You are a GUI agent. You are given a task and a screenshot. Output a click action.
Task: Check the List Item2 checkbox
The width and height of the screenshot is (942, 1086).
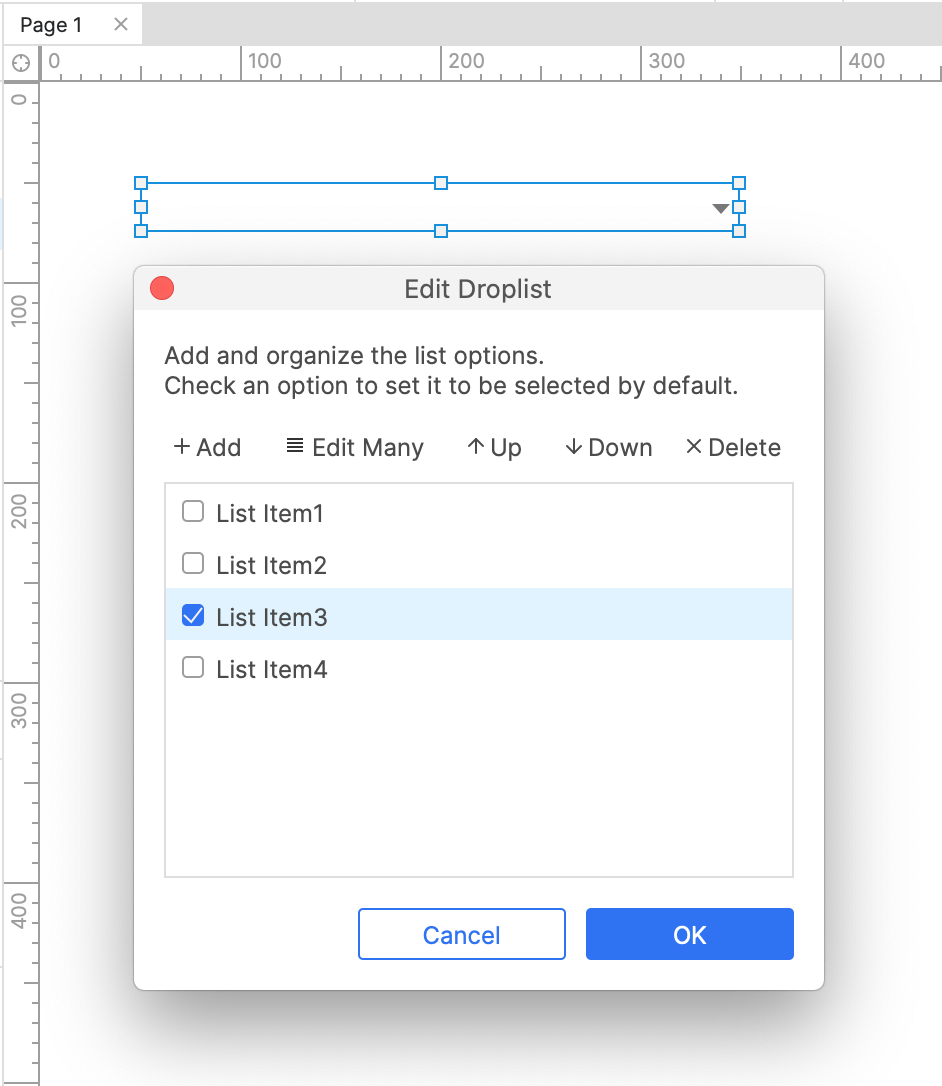[193, 564]
